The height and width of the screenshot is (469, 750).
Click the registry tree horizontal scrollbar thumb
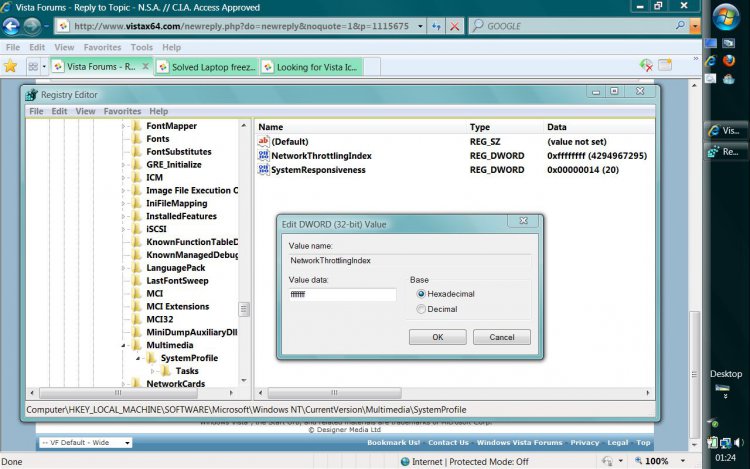coord(118,393)
